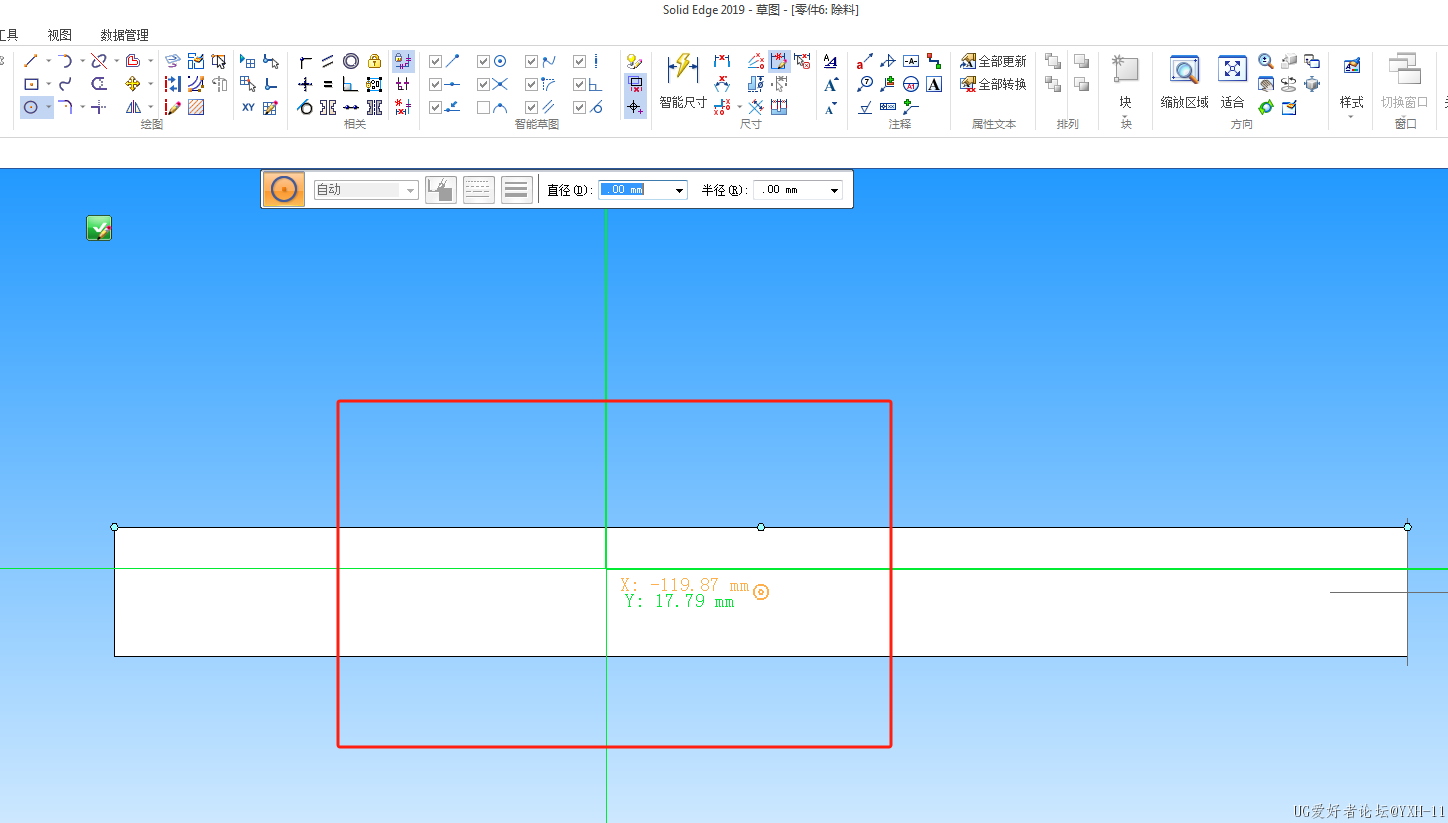Select the Line drawing tool

(x=31, y=61)
